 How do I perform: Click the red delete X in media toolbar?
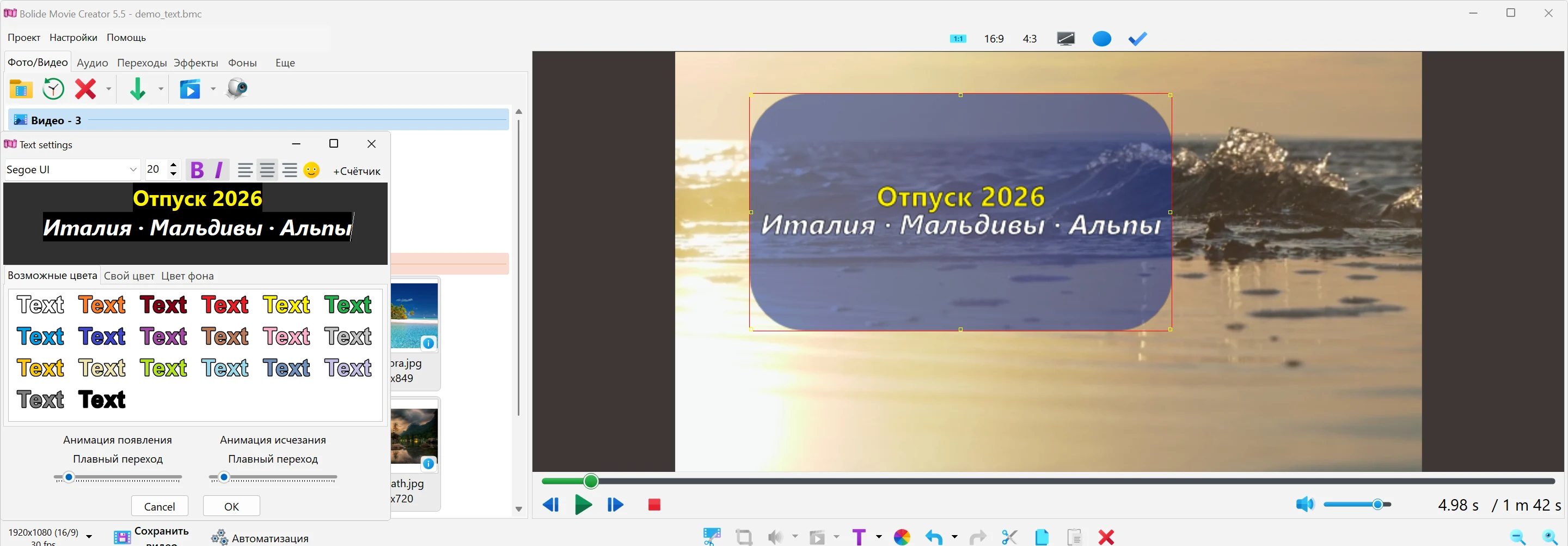[x=85, y=89]
